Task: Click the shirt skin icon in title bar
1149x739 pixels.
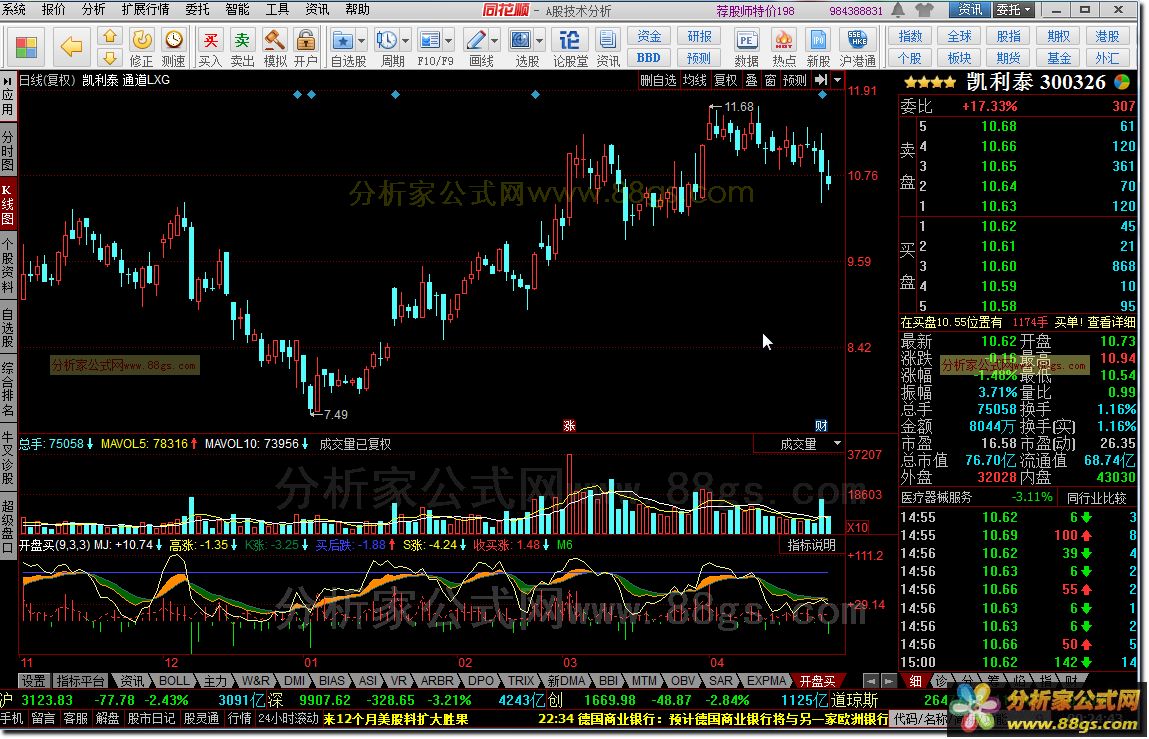Action: click(925, 10)
